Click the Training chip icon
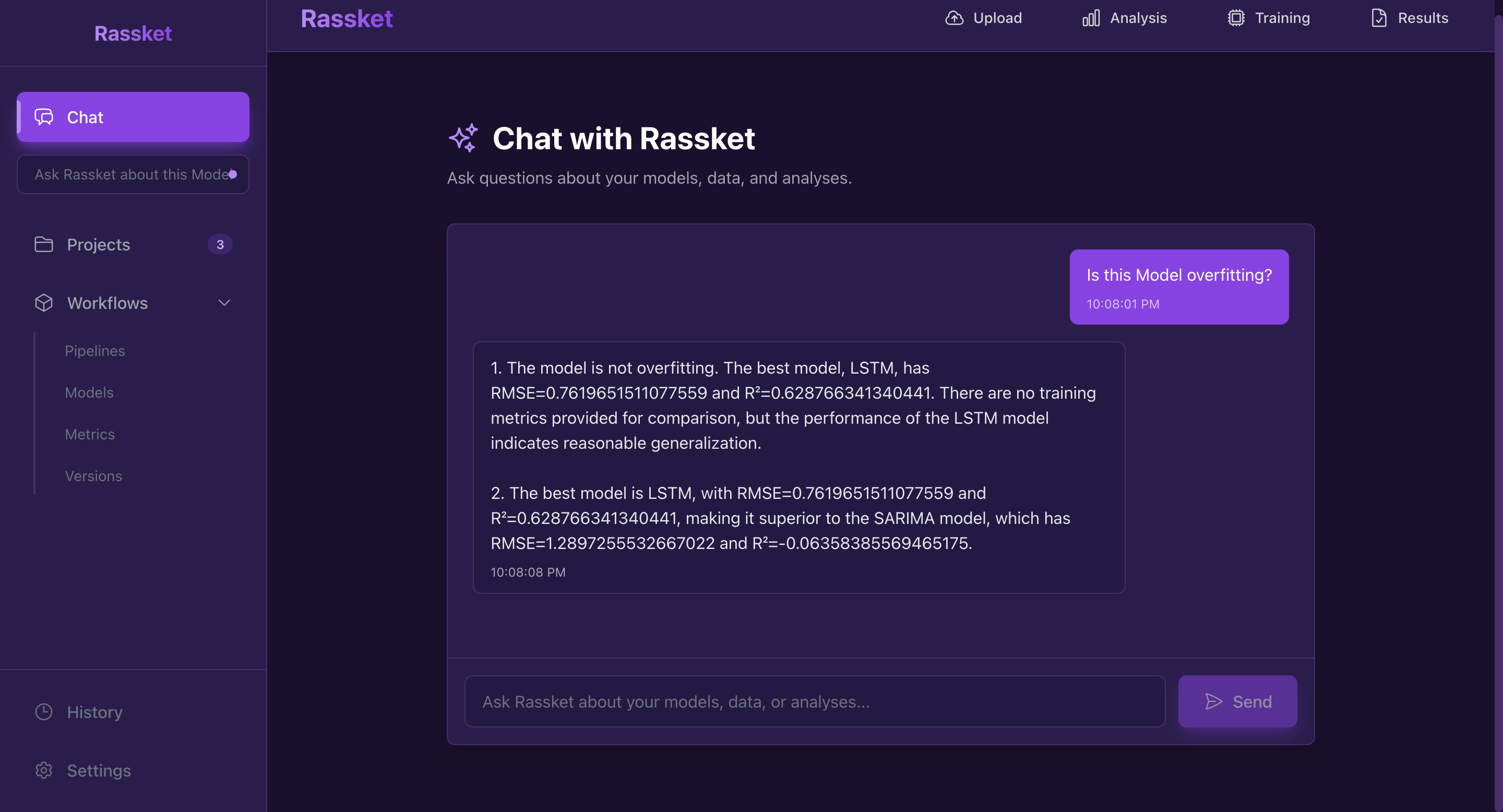This screenshot has width=1503, height=812. (x=1235, y=18)
